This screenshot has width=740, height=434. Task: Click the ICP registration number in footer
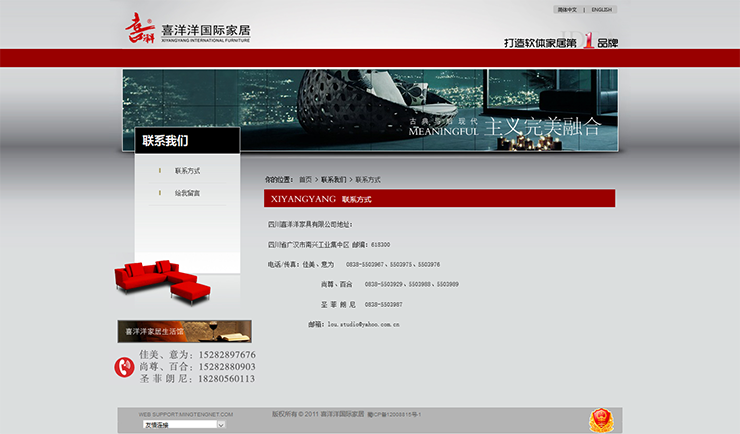pyautogui.click(x=396, y=413)
